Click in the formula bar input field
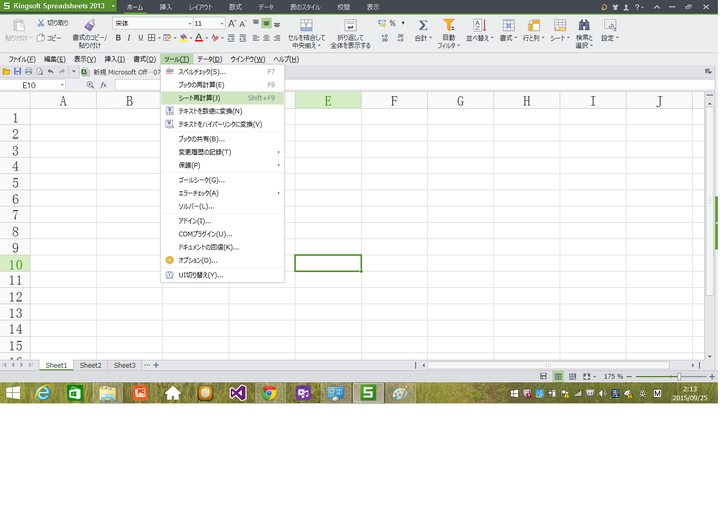Screen dimensions: 720x520 pyautogui.click(x=414, y=85)
